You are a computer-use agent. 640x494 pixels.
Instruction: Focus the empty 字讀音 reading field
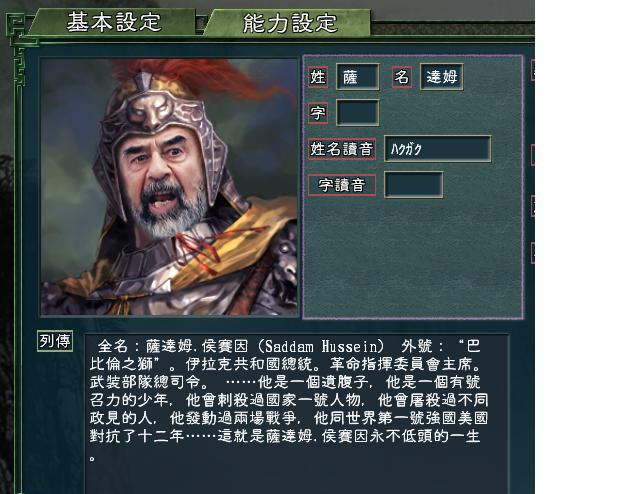[413, 185]
